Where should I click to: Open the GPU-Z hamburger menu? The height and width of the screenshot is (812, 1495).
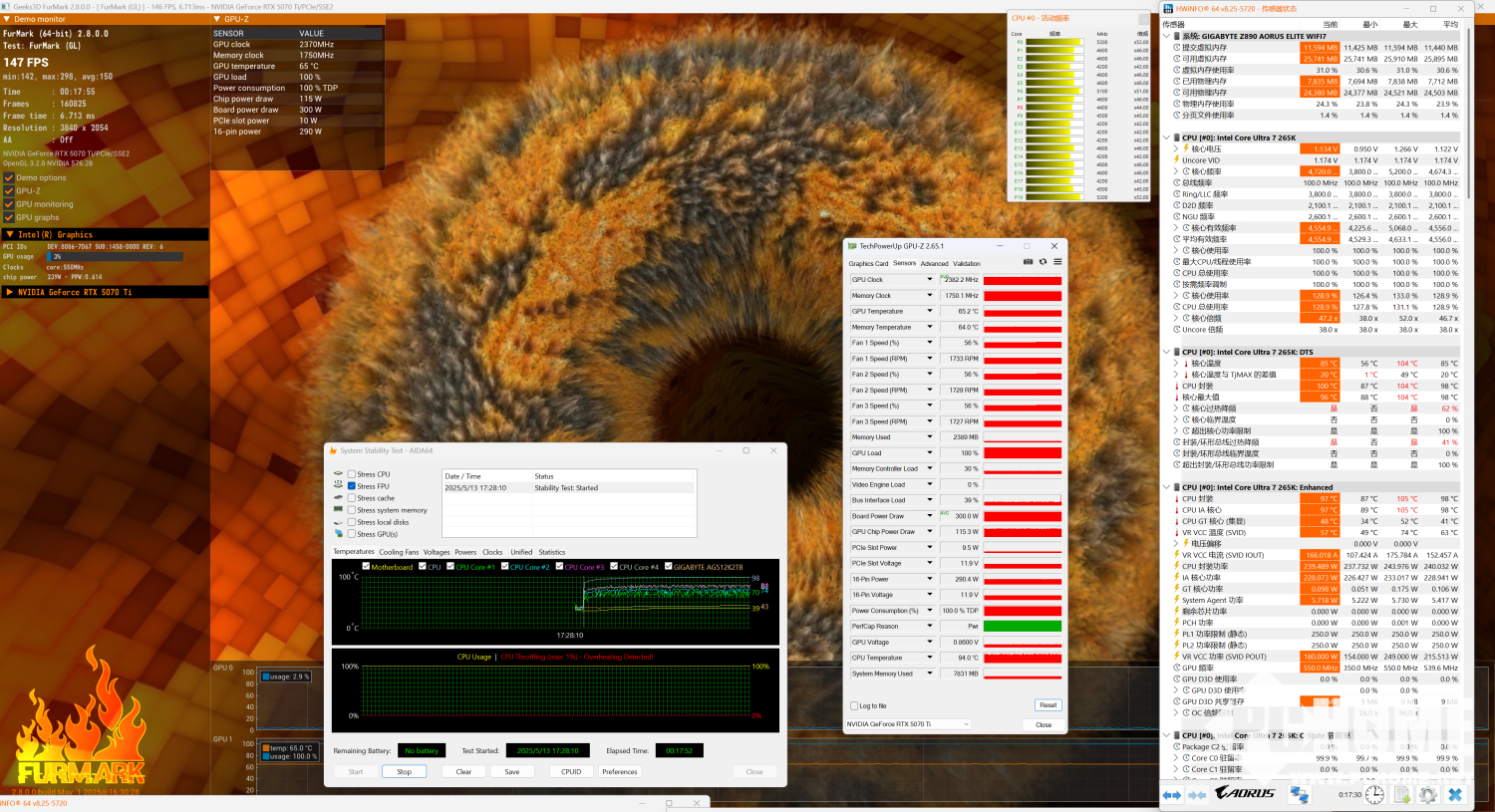pyautogui.click(x=1057, y=262)
